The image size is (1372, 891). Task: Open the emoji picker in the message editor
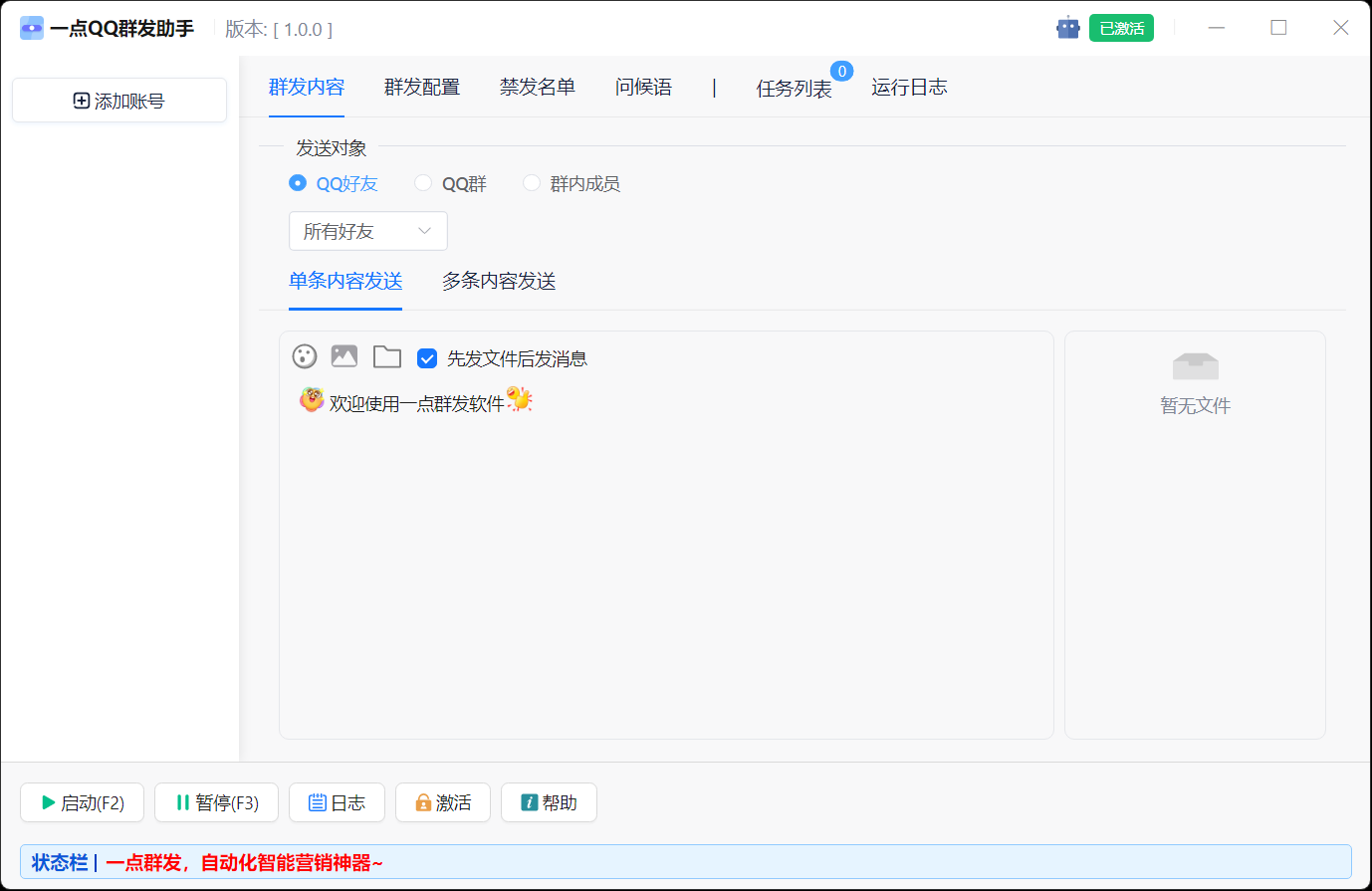coord(304,355)
